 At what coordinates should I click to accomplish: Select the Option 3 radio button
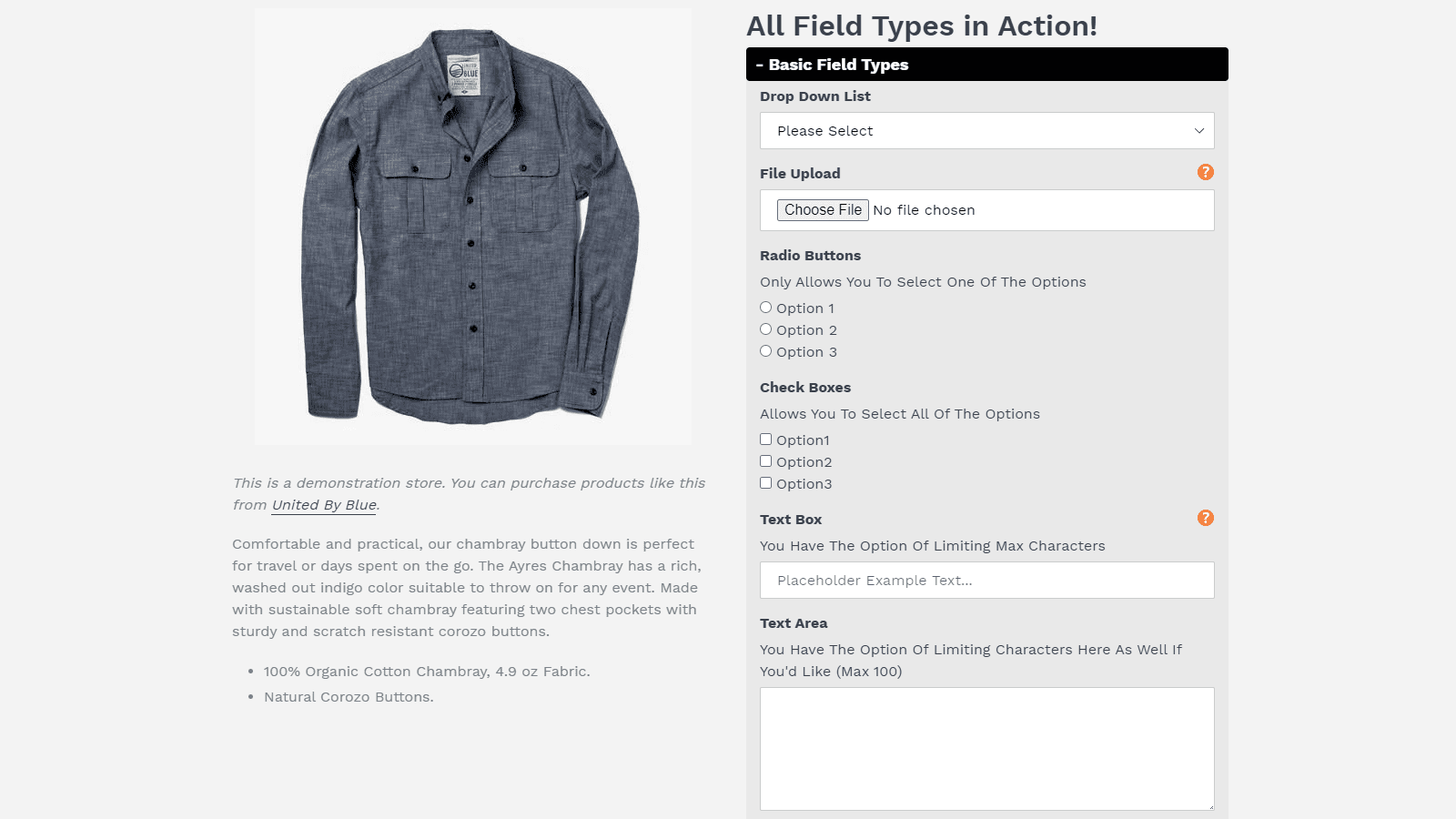tap(765, 350)
